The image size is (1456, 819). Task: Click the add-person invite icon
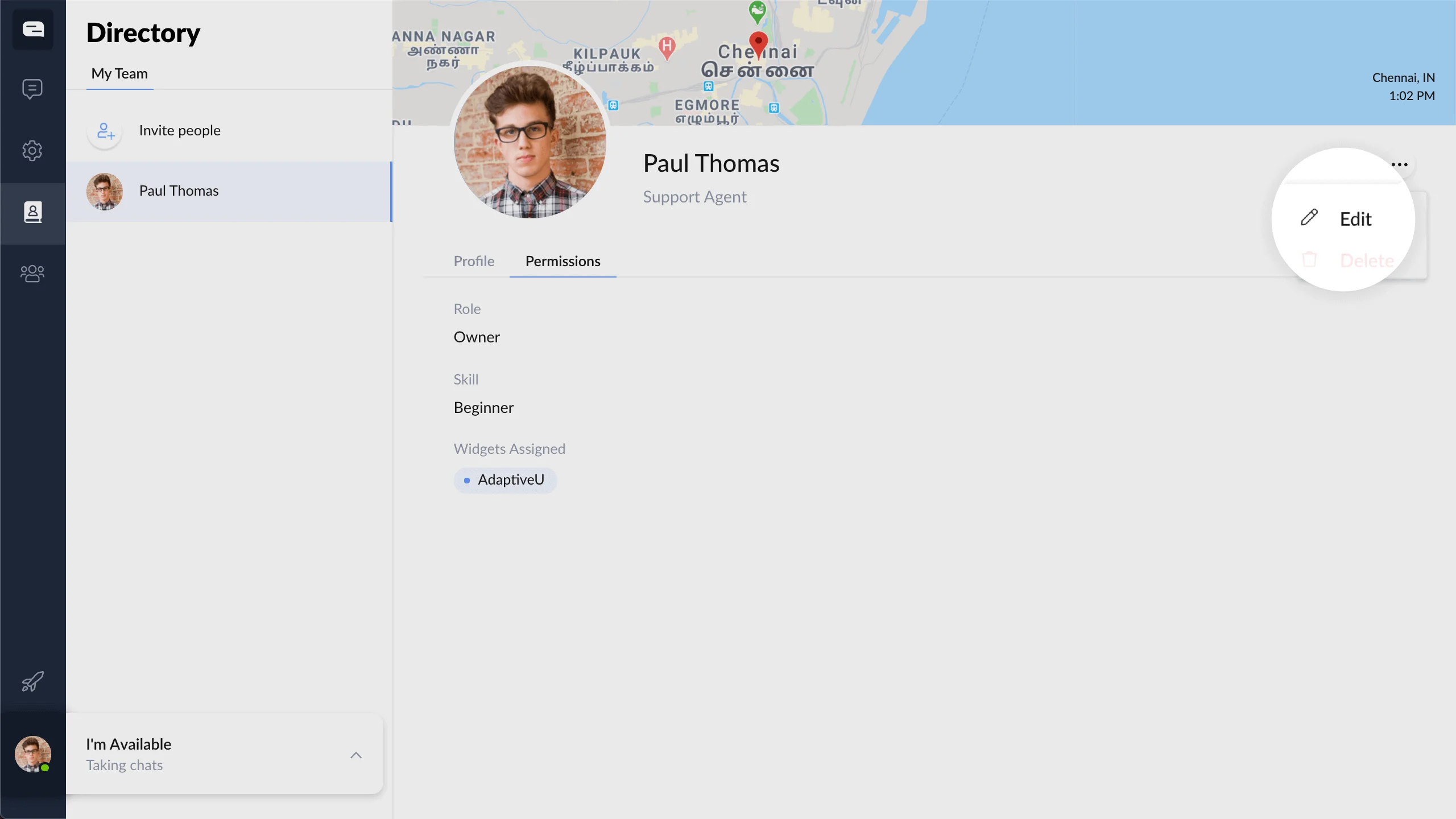coord(105,131)
